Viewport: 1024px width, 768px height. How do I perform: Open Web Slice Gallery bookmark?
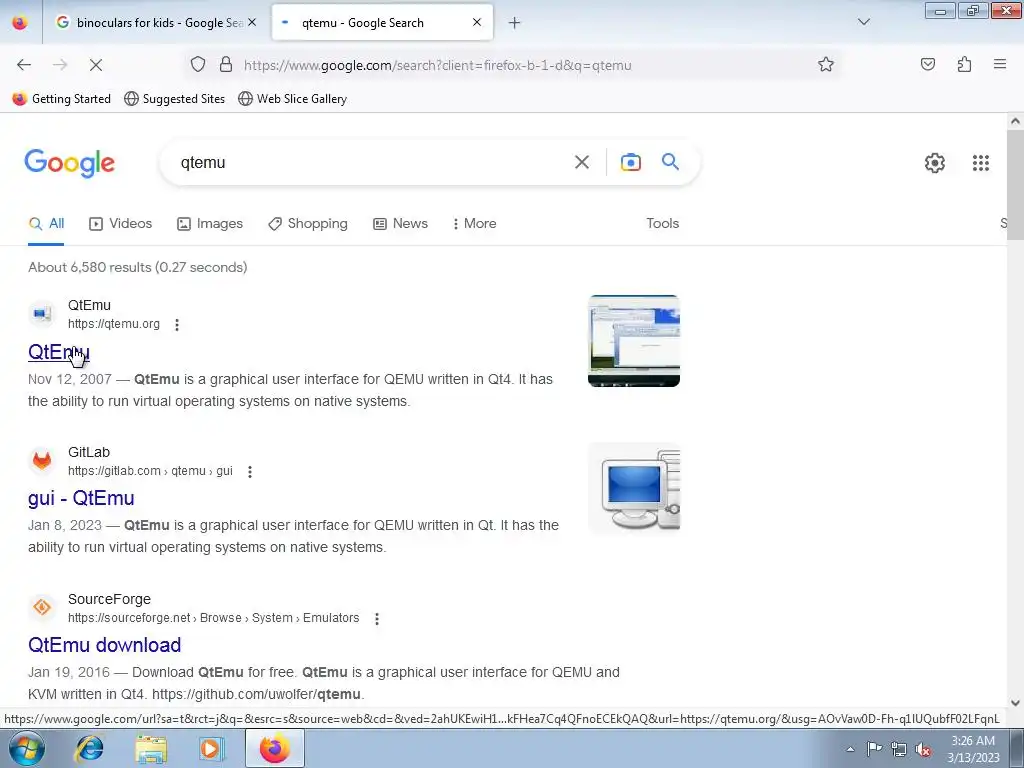[x=293, y=99]
